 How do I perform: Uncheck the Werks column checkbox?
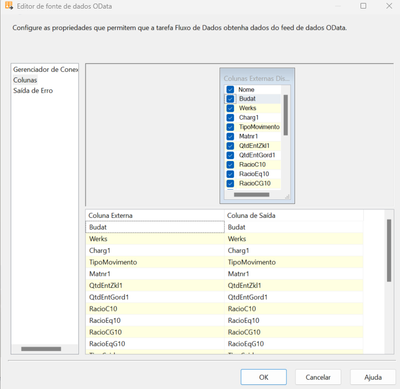[230, 108]
